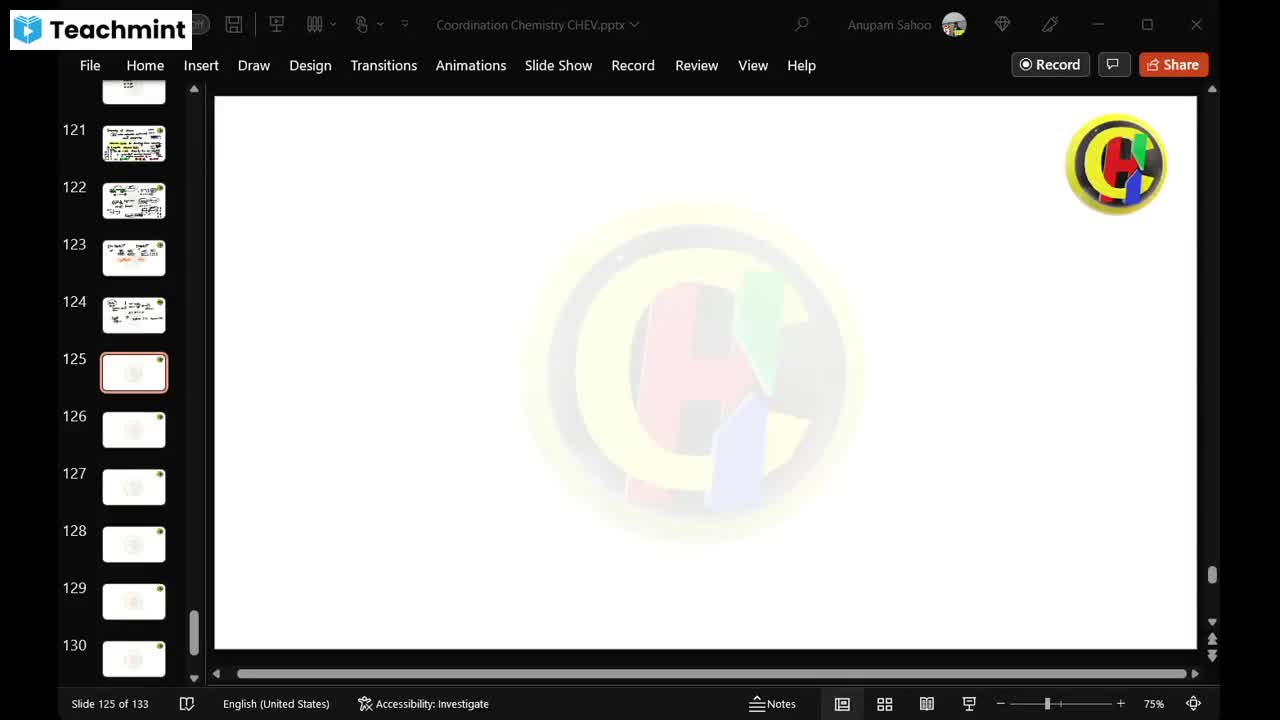Click the Slide 125 of 133 indicator

click(x=110, y=704)
